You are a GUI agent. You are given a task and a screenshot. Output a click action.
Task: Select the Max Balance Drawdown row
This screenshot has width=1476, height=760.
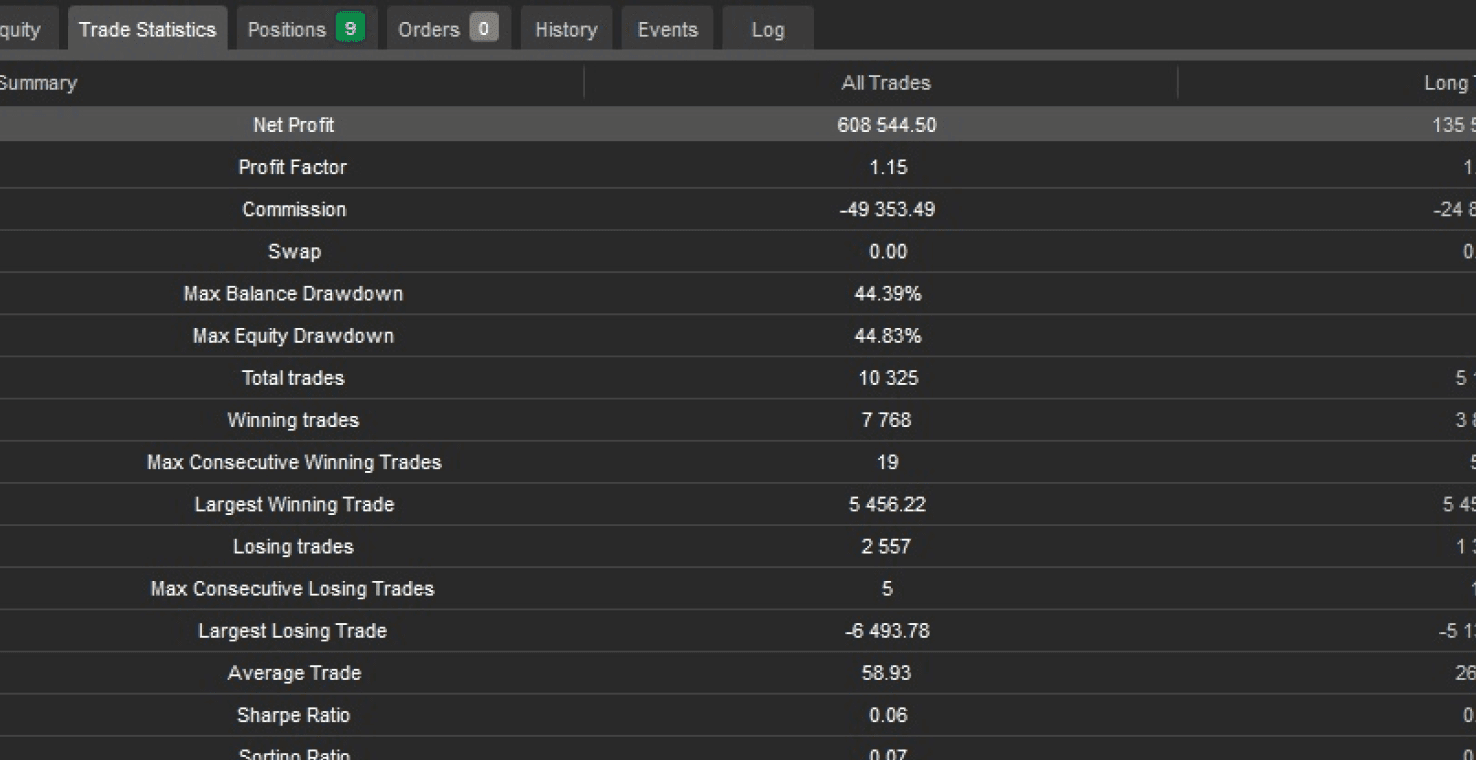coord(738,293)
